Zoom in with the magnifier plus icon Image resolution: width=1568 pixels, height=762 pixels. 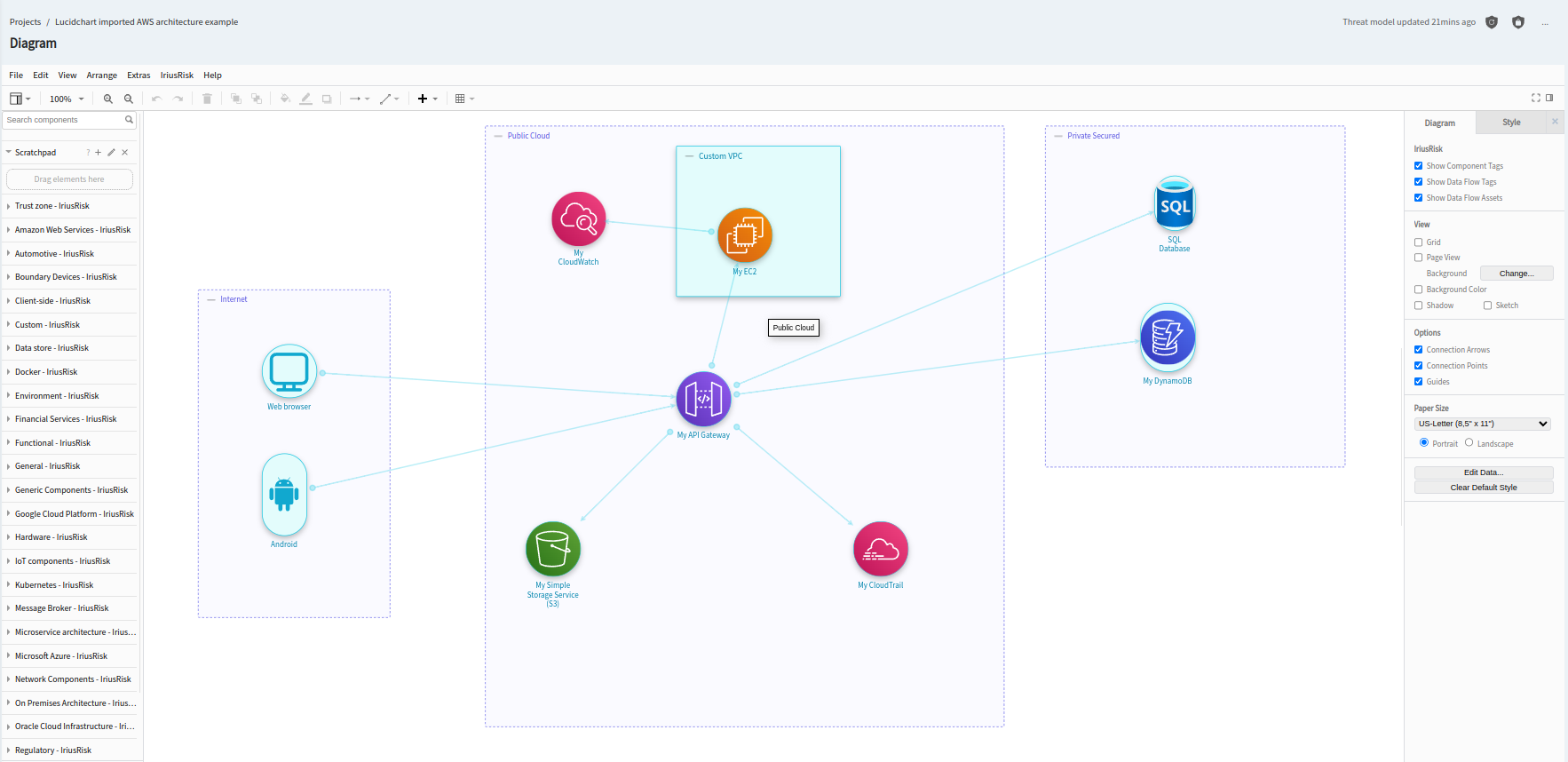click(108, 99)
